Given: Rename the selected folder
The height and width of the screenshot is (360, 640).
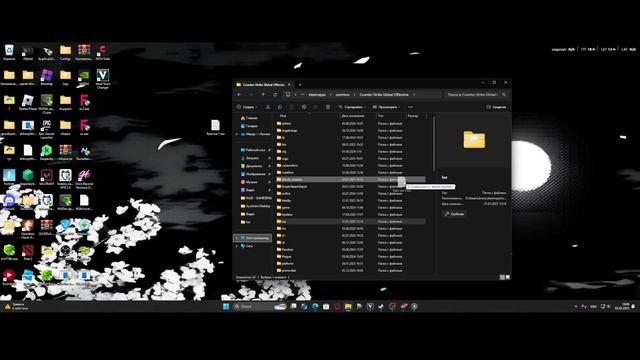Looking at the screenshot, I should coord(304,107).
